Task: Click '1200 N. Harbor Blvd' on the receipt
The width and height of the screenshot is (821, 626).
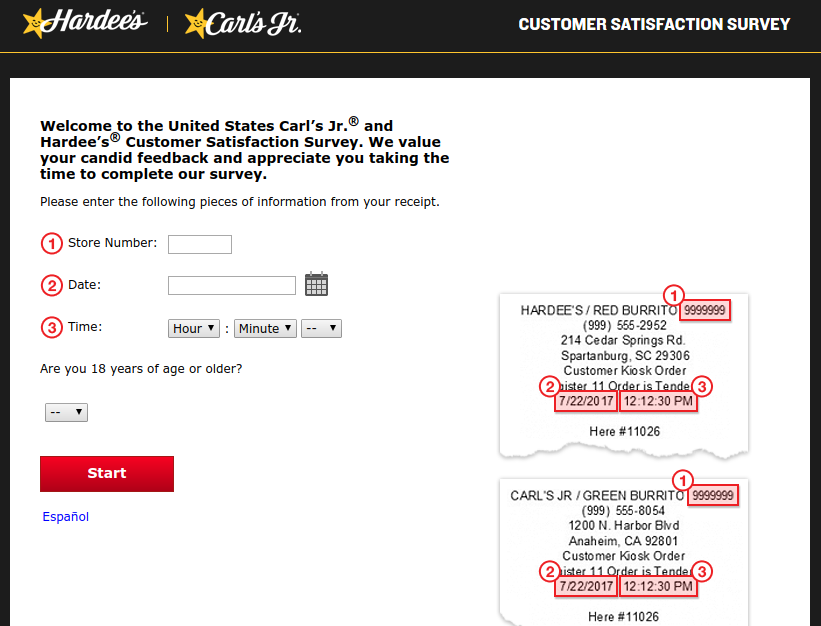Action: [624, 526]
